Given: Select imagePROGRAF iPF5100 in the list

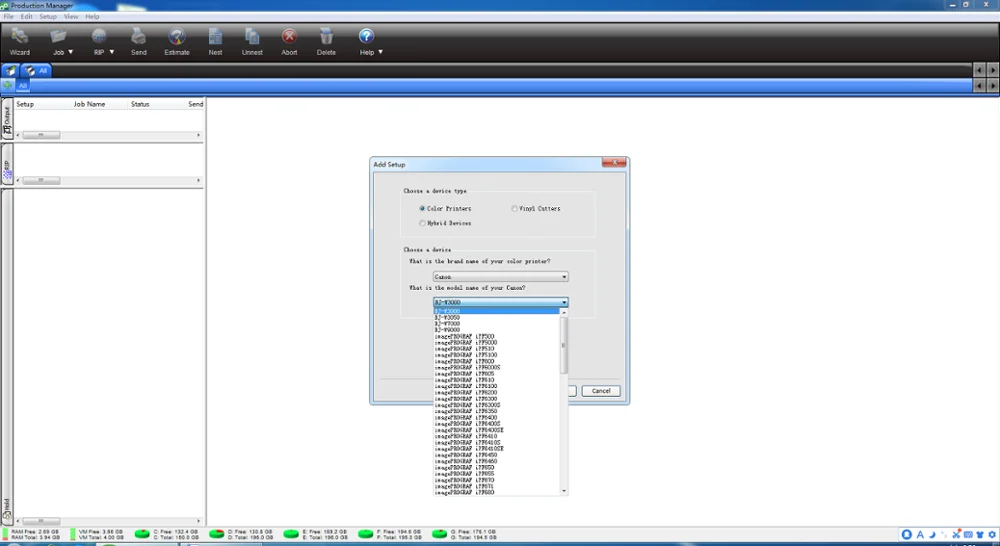Looking at the screenshot, I should point(497,355).
